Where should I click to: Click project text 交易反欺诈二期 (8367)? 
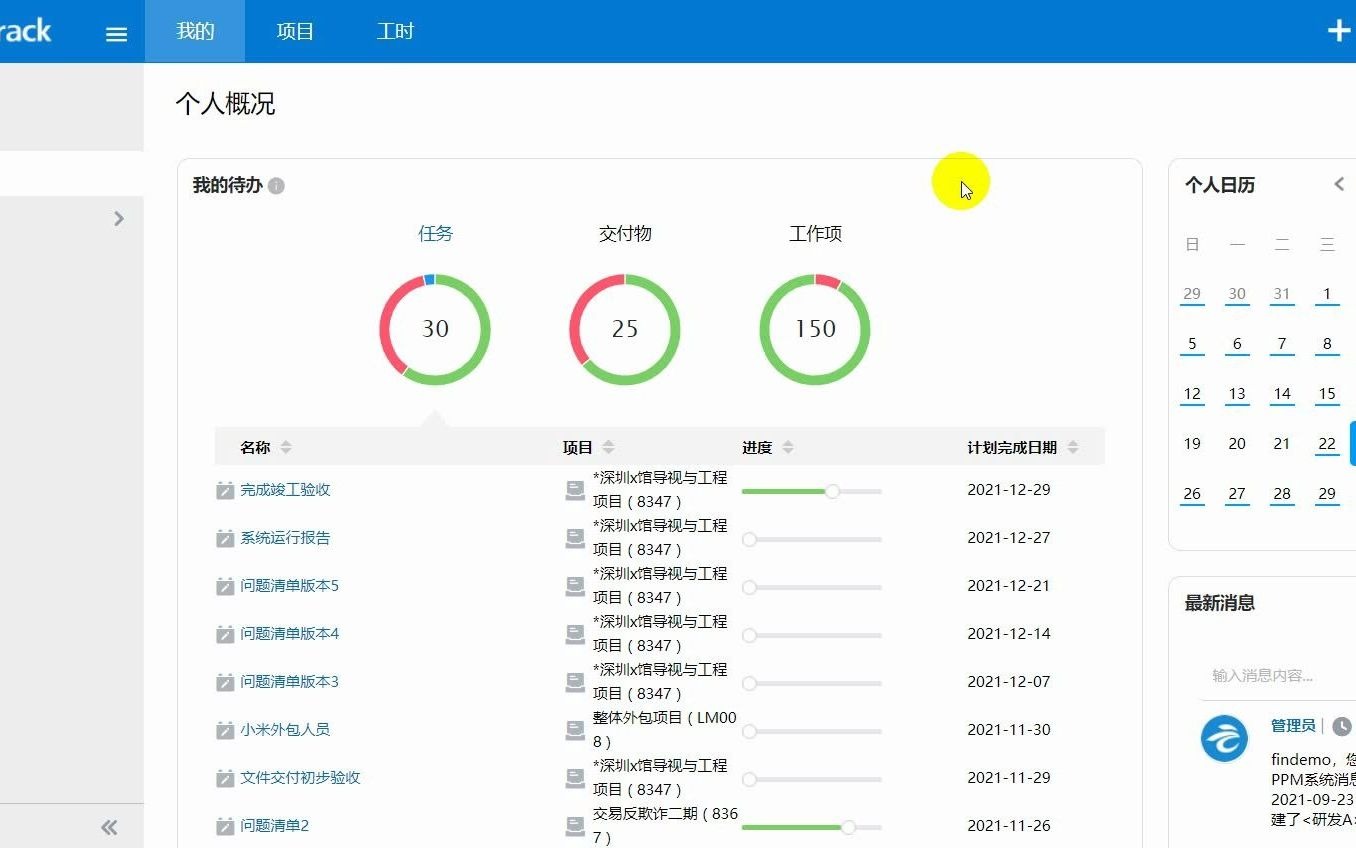pos(665,826)
